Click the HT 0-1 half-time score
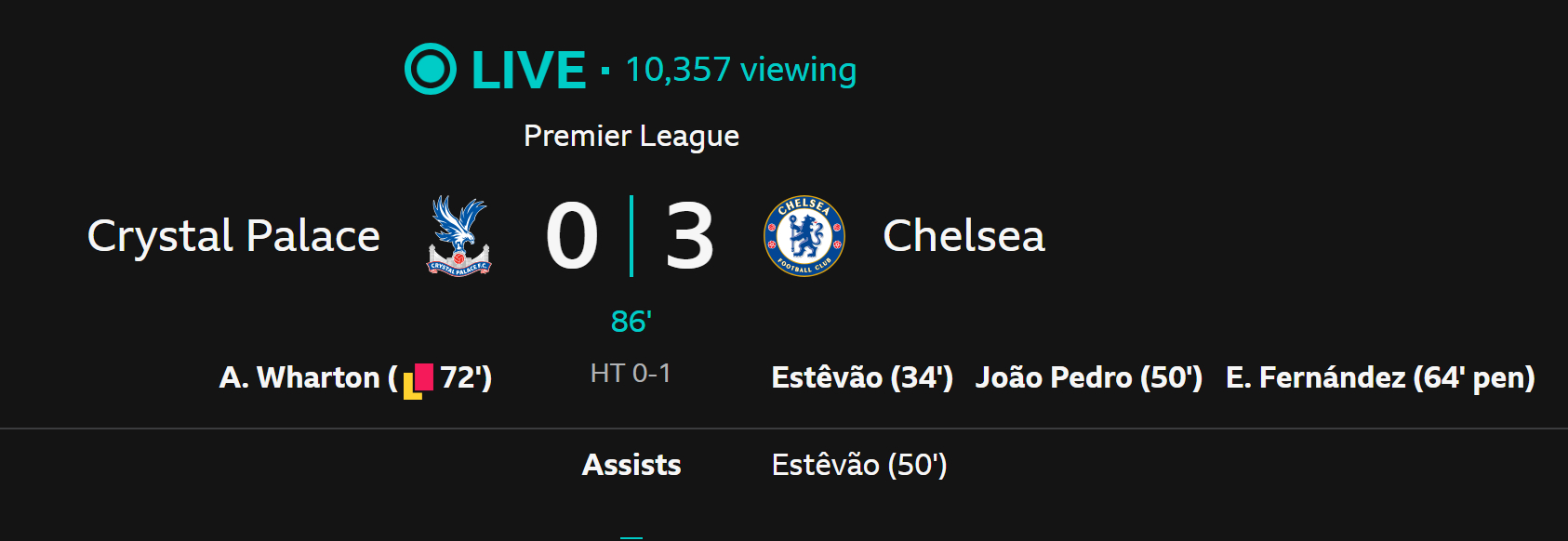This screenshot has width=1568, height=541. pyautogui.click(x=631, y=374)
